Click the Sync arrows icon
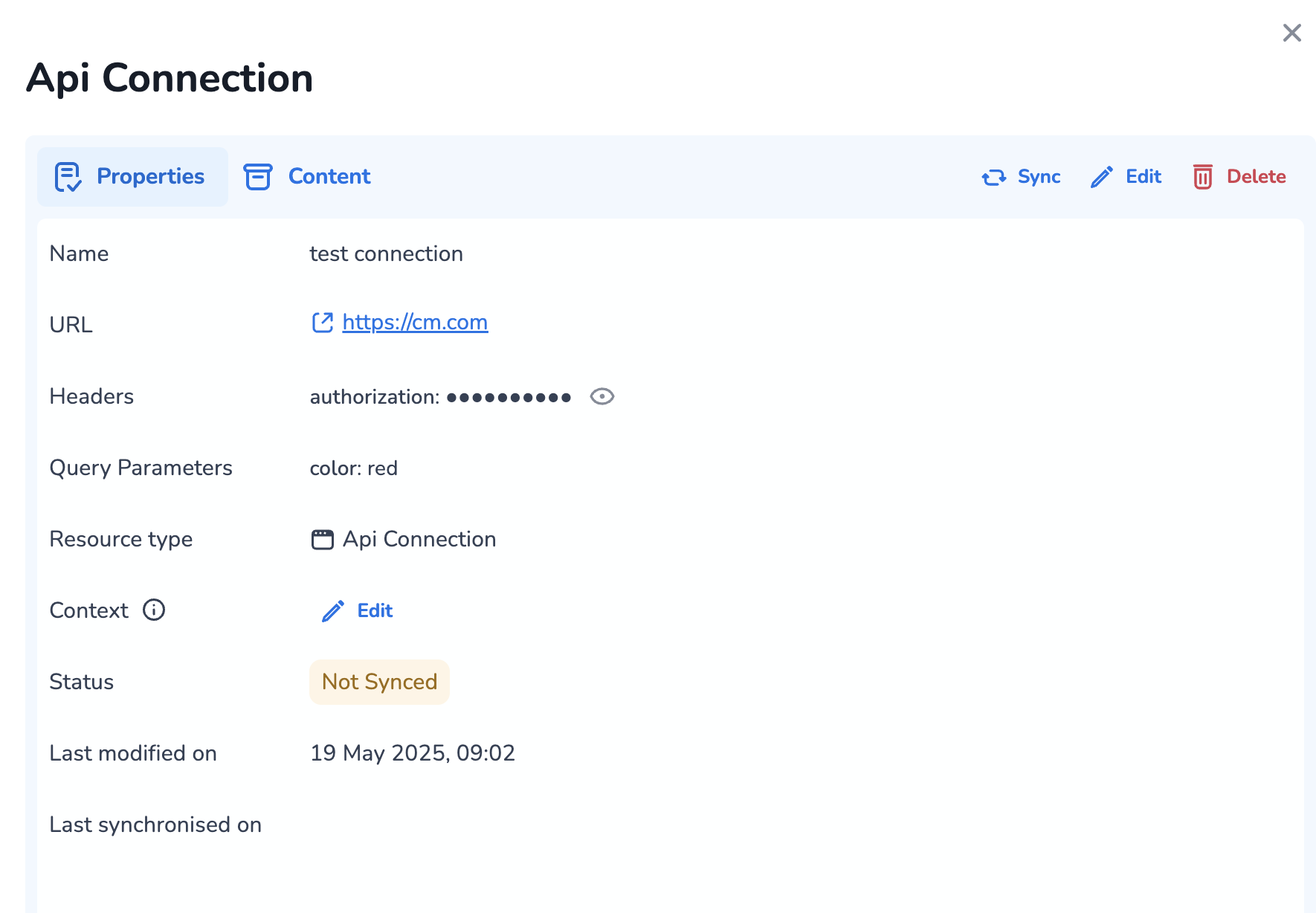 point(994,177)
